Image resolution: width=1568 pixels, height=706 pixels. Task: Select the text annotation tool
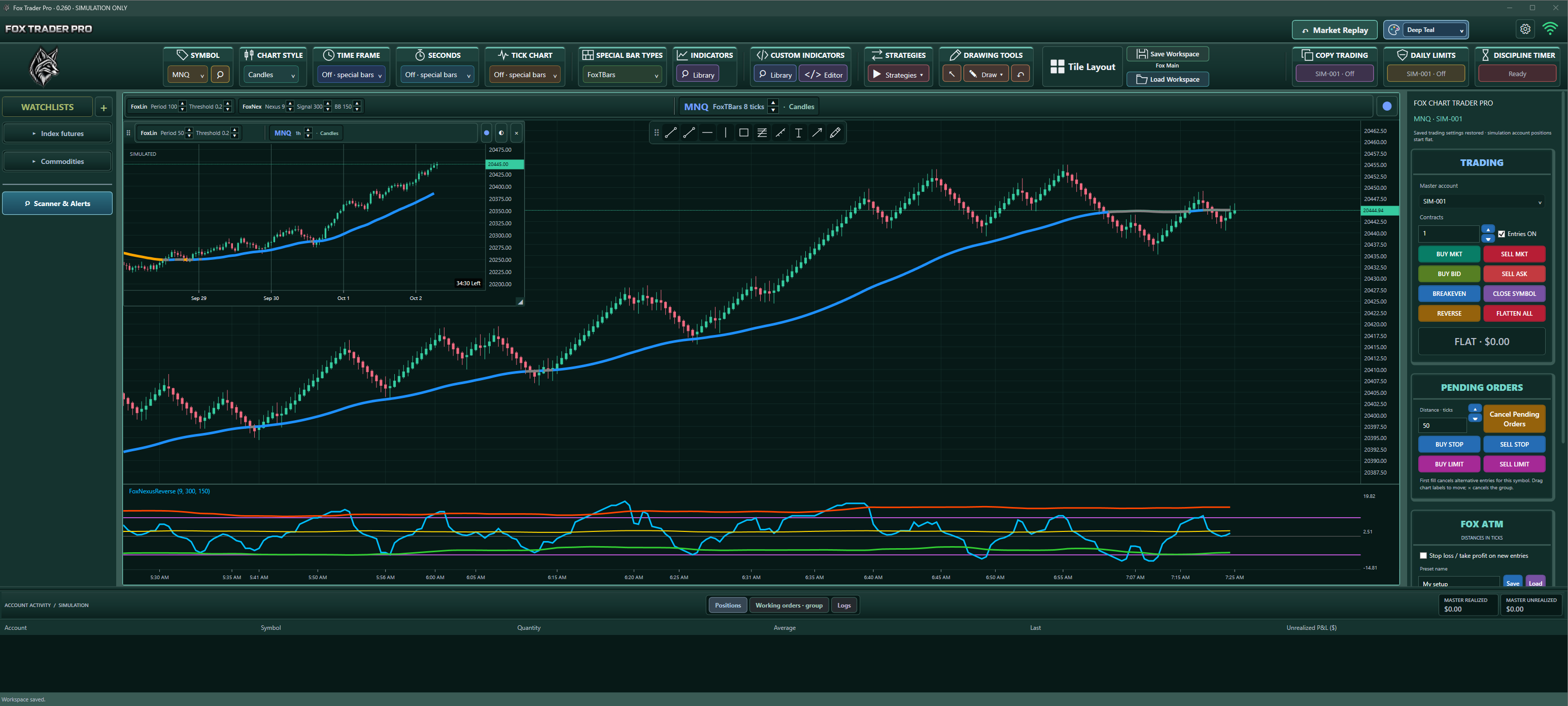click(799, 132)
